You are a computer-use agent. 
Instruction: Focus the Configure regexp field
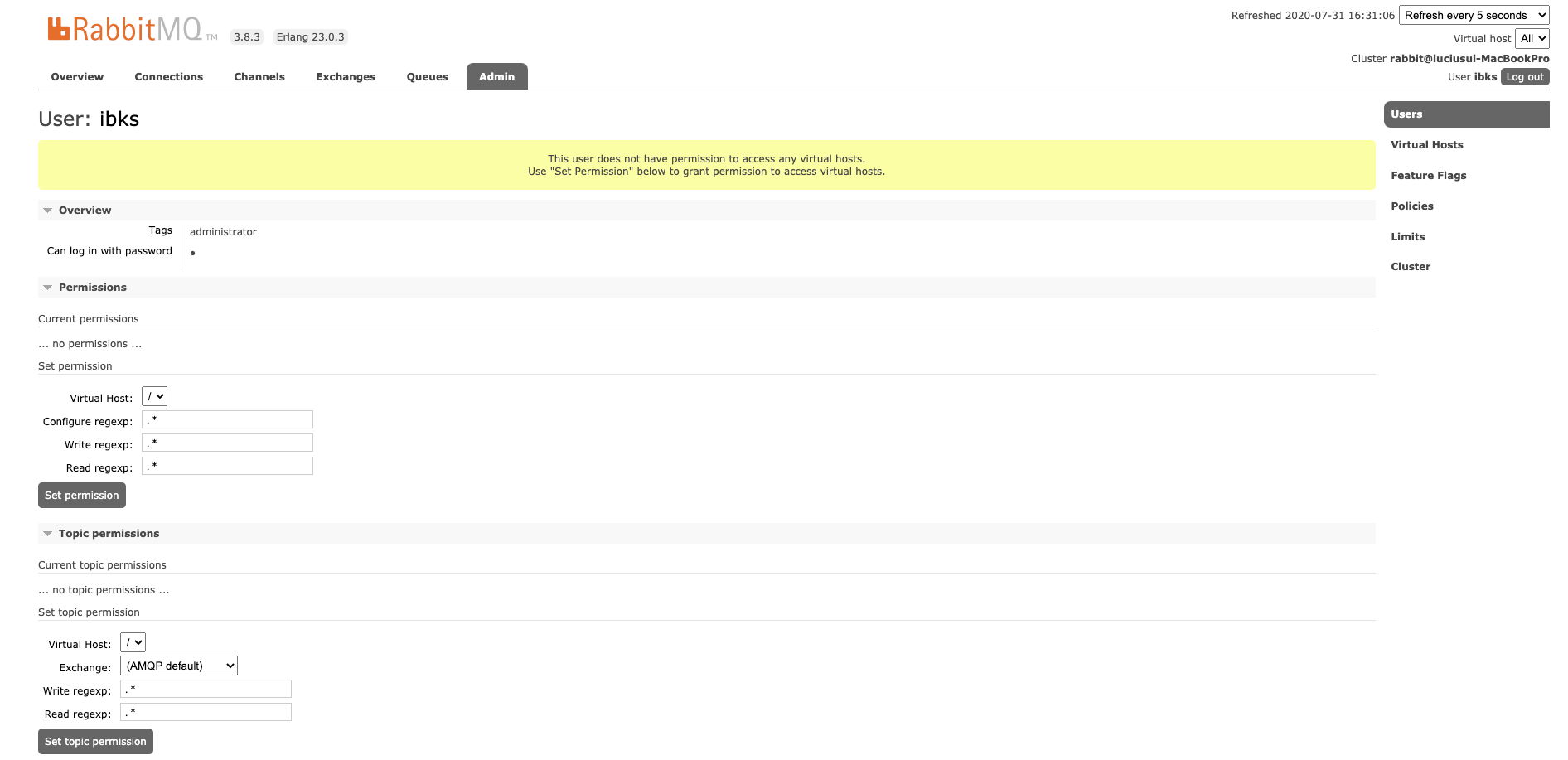coord(227,420)
